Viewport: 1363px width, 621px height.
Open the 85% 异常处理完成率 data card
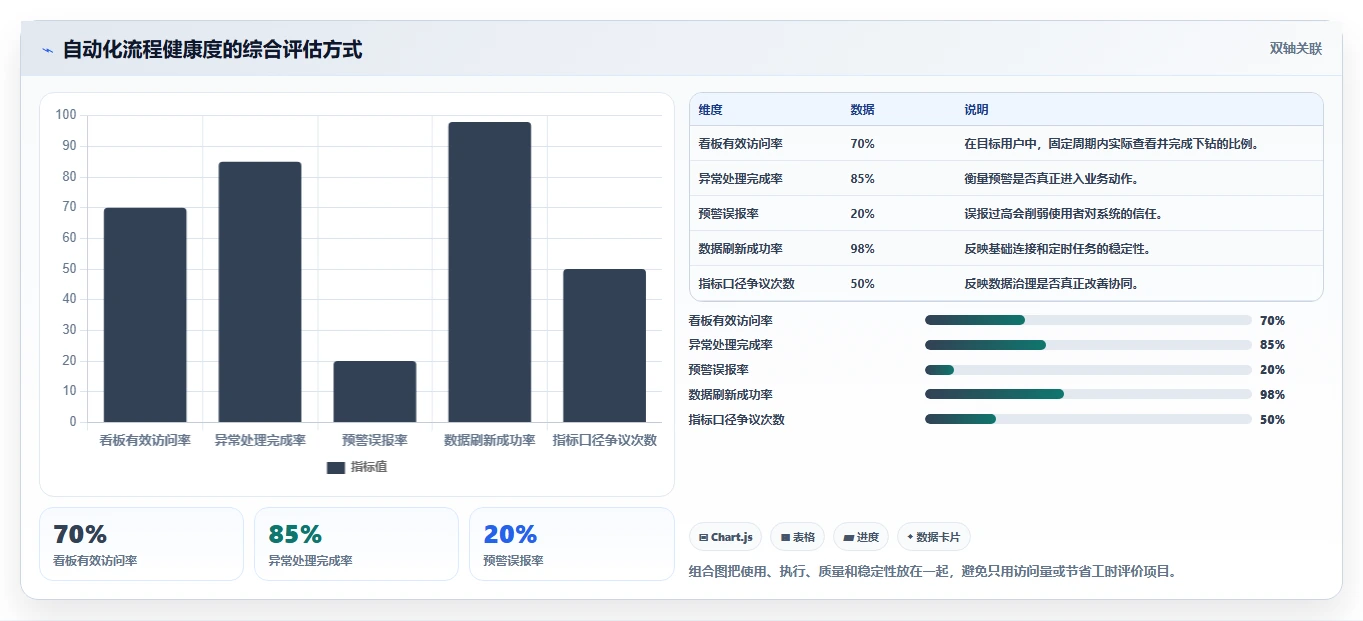[356, 544]
